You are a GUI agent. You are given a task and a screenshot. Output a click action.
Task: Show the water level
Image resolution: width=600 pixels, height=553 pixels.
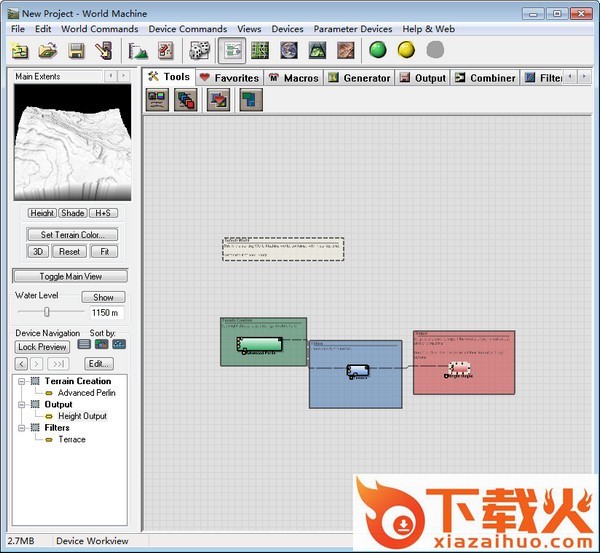[x=103, y=297]
